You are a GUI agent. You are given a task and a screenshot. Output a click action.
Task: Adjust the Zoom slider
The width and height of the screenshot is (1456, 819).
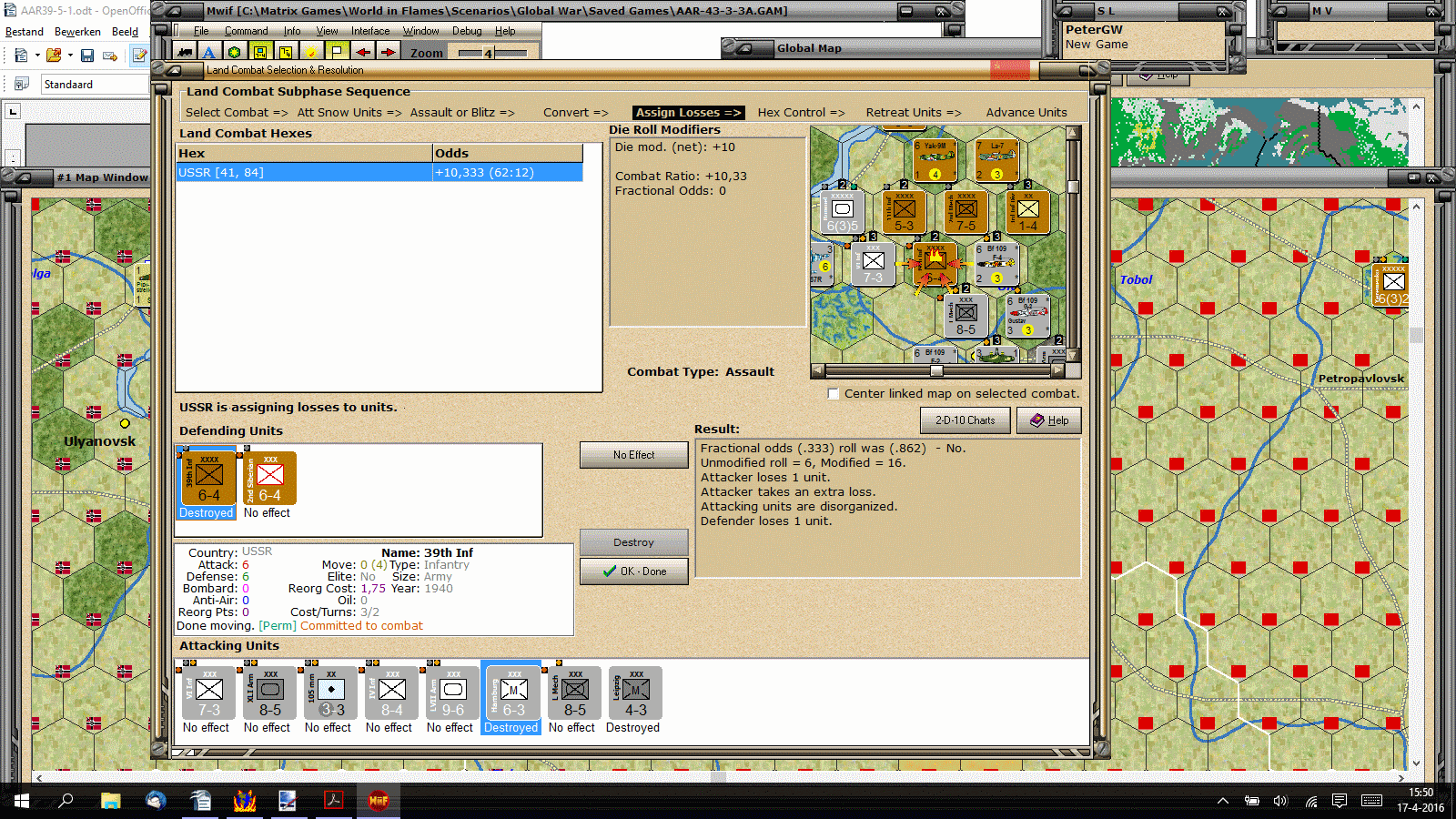[x=492, y=53]
